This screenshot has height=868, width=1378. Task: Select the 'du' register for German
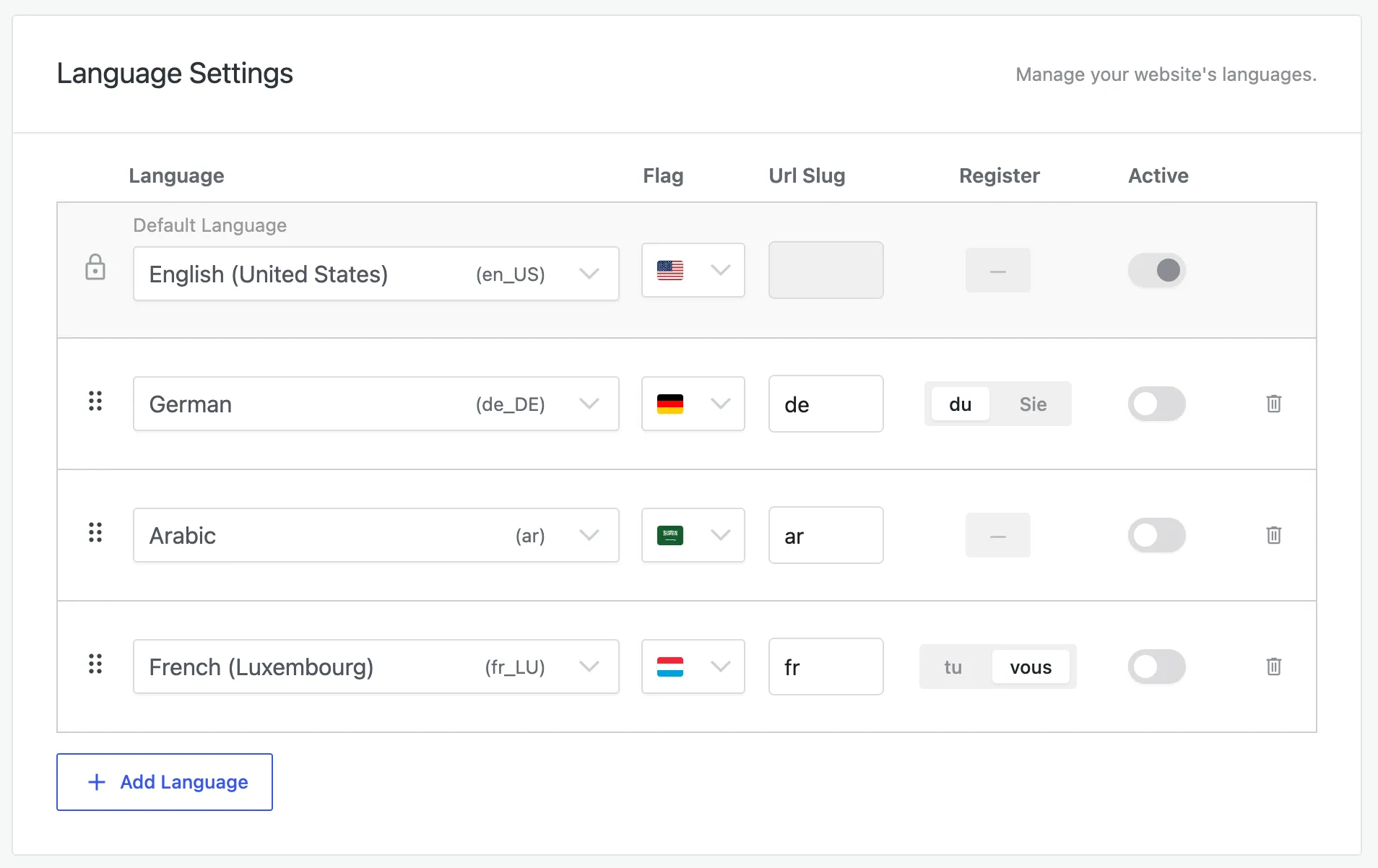[x=960, y=404]
